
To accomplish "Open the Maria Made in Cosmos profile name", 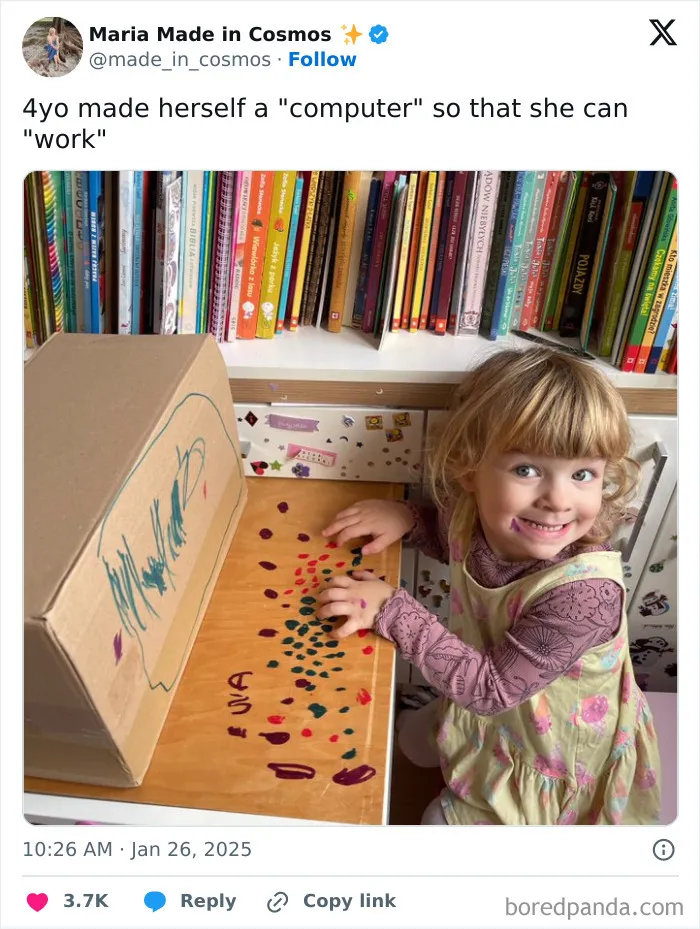I will (x=210, y=34).
